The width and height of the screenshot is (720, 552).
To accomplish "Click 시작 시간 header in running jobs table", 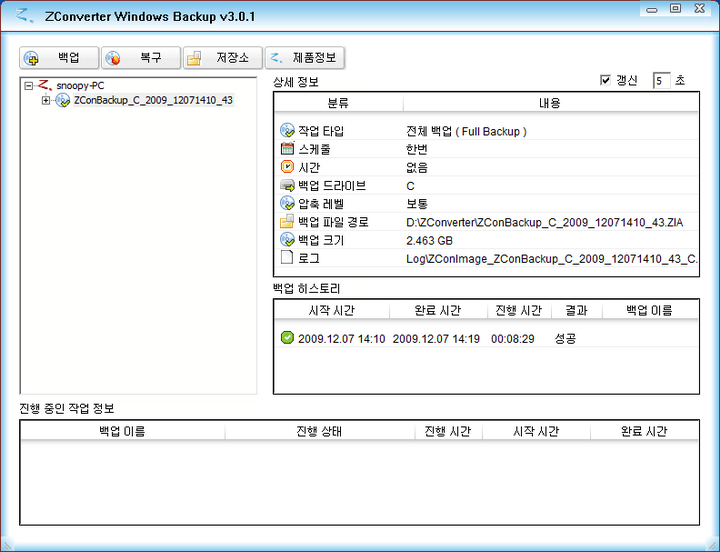I will click(536, 431).
